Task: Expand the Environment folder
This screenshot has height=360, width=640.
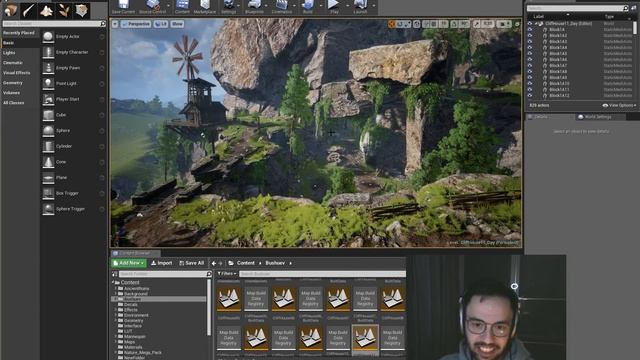Action: point(116,315)
